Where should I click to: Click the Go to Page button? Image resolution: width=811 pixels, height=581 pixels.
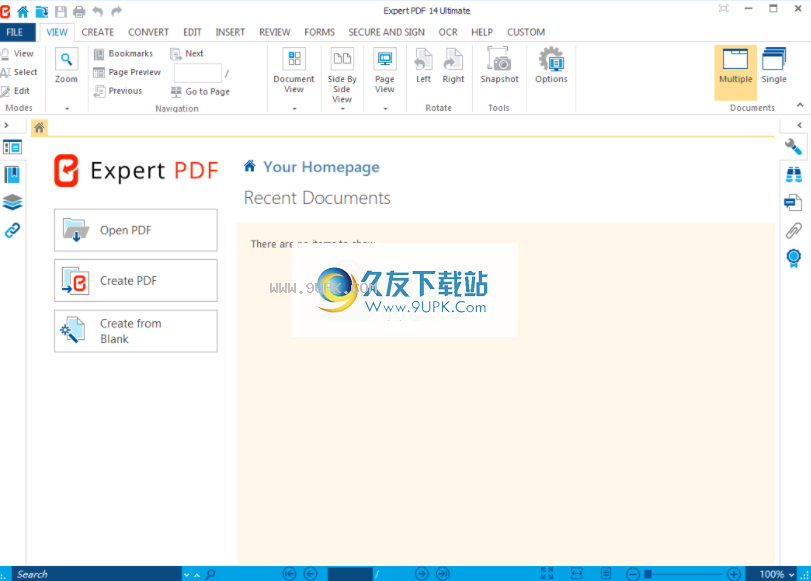[201, 92]
